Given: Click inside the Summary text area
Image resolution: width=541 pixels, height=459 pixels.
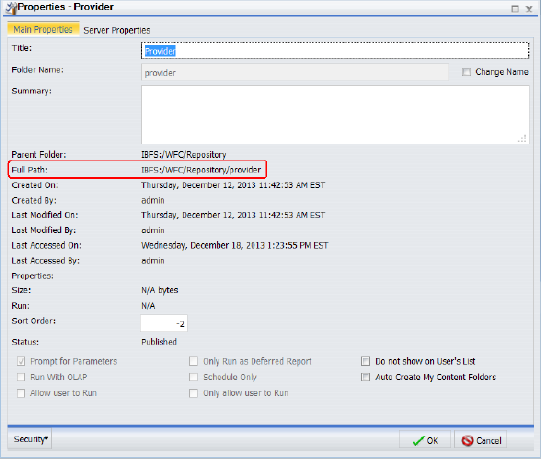Looking at the screenshot, I should pyautogui.click(x=335, y=115).
